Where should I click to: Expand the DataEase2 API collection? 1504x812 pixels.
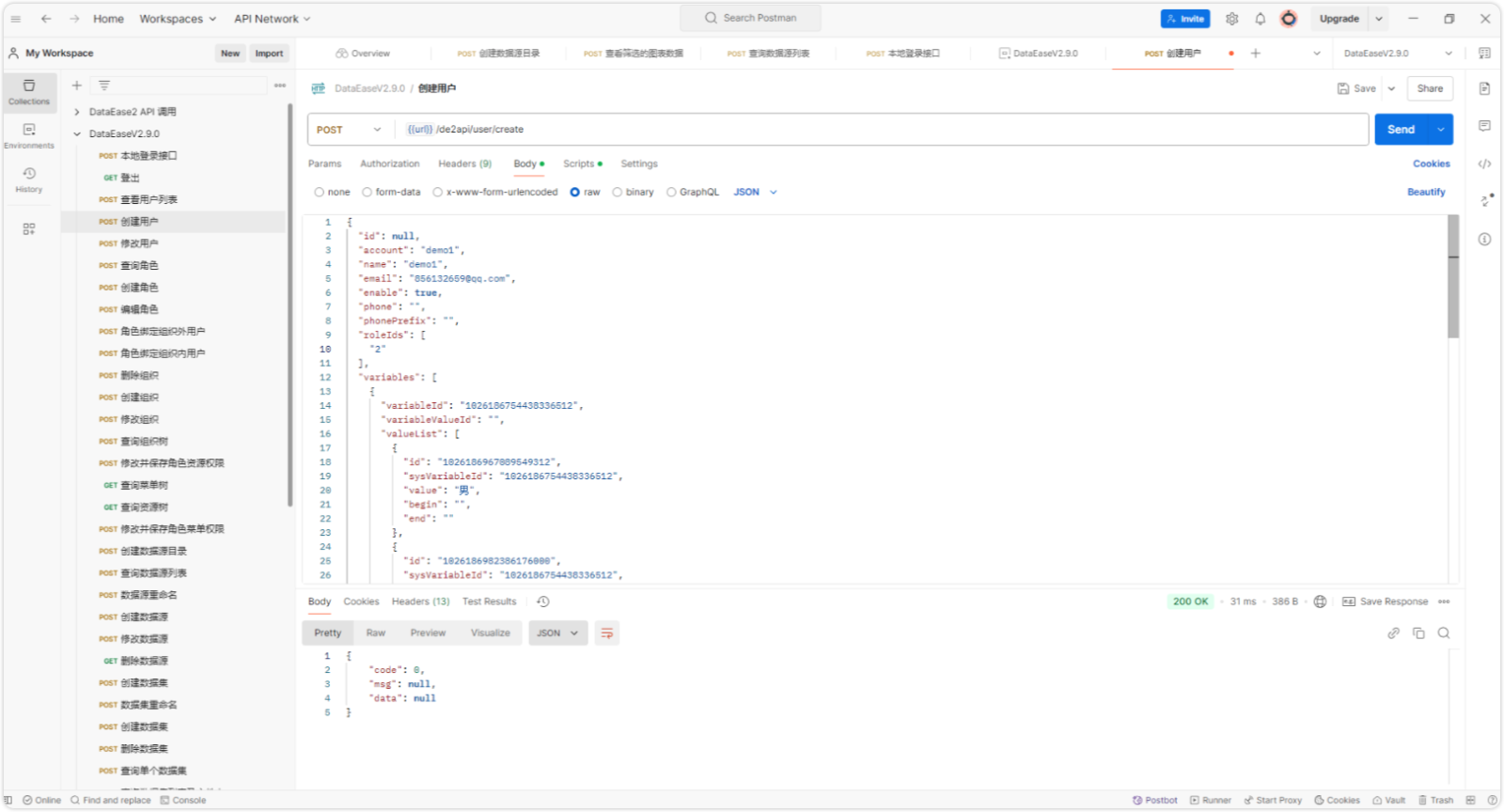[x=77, y=112]
